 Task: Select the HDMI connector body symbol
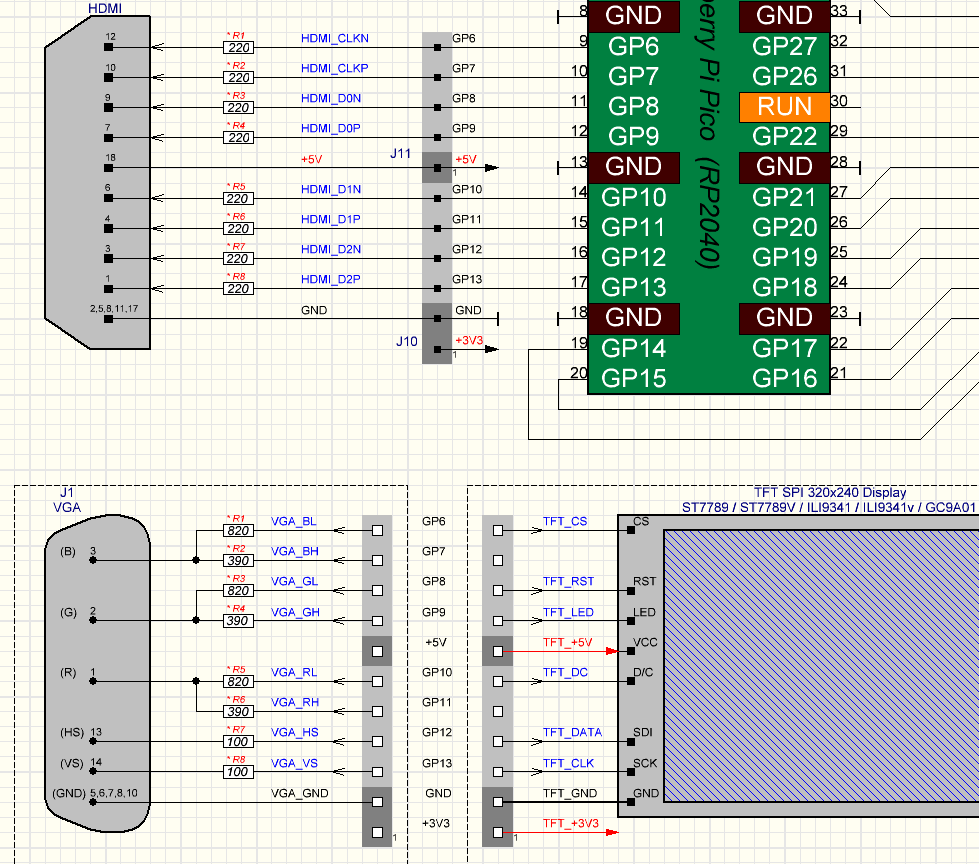pos(97,180)
